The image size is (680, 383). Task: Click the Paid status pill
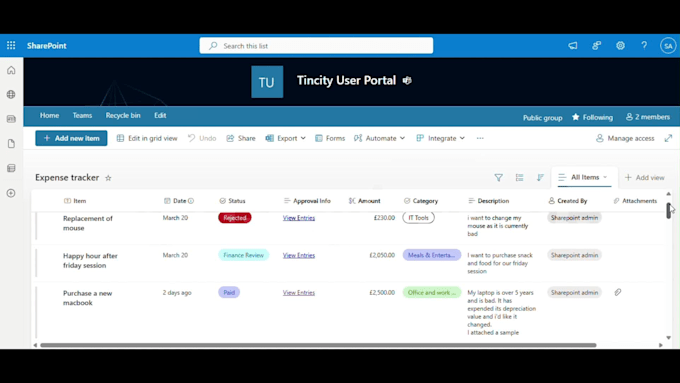tap(229, 292)
